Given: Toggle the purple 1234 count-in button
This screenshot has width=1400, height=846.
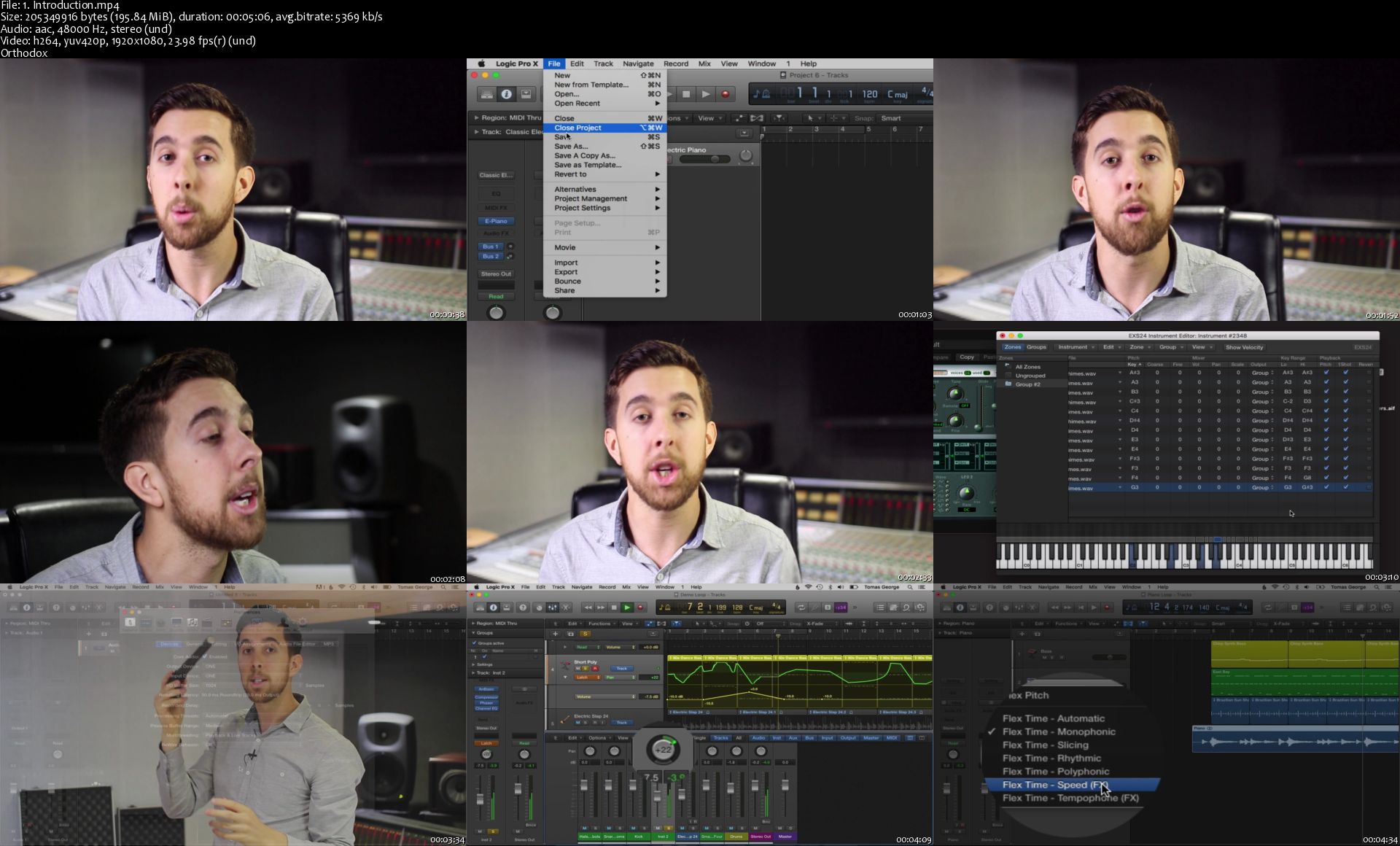Looking at the screenshot, I should coord(841,608).
